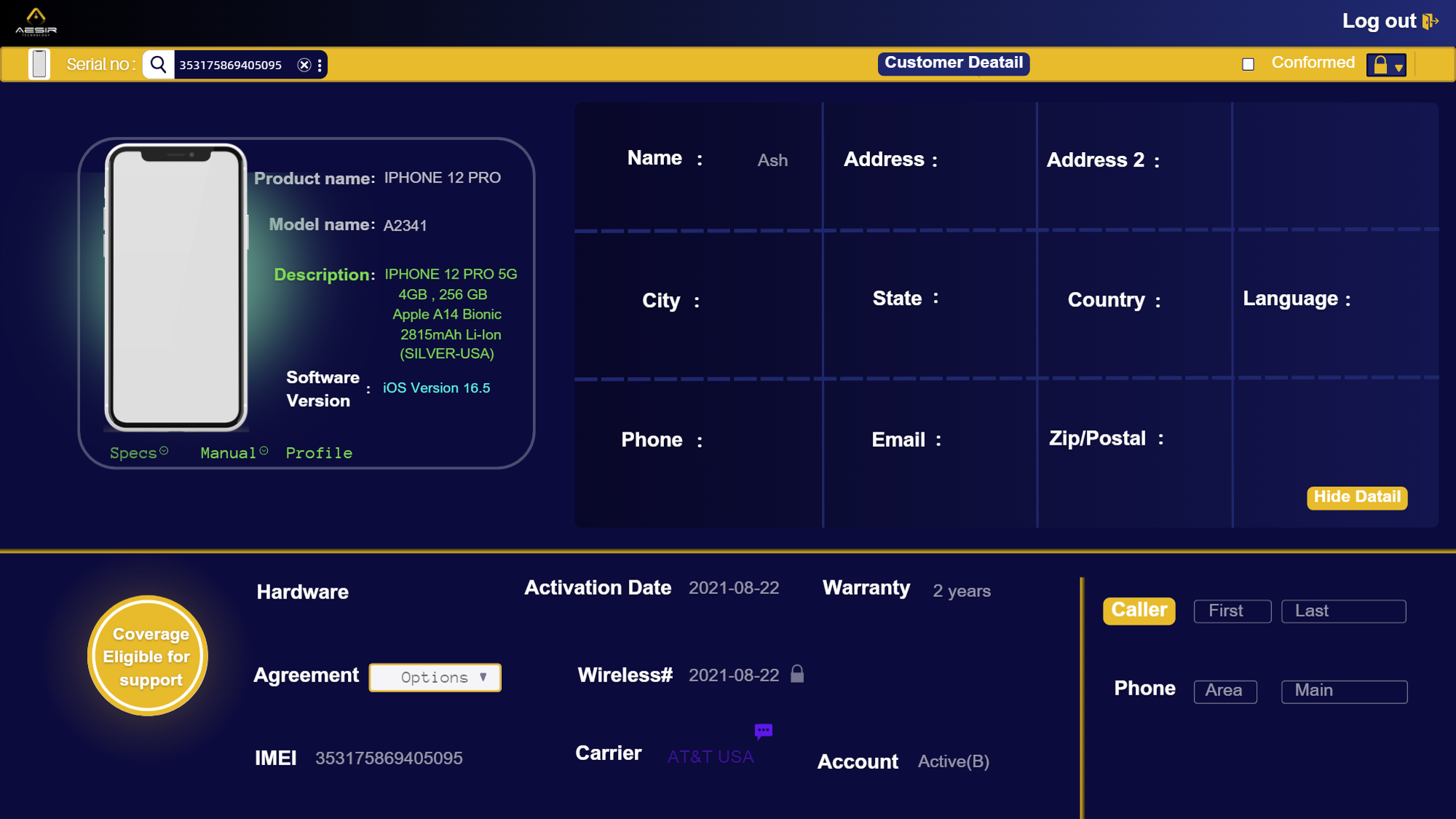Open the yellow lock dropdown arrow
This screenshot has width=1456, height=819.
point(1398,66)
